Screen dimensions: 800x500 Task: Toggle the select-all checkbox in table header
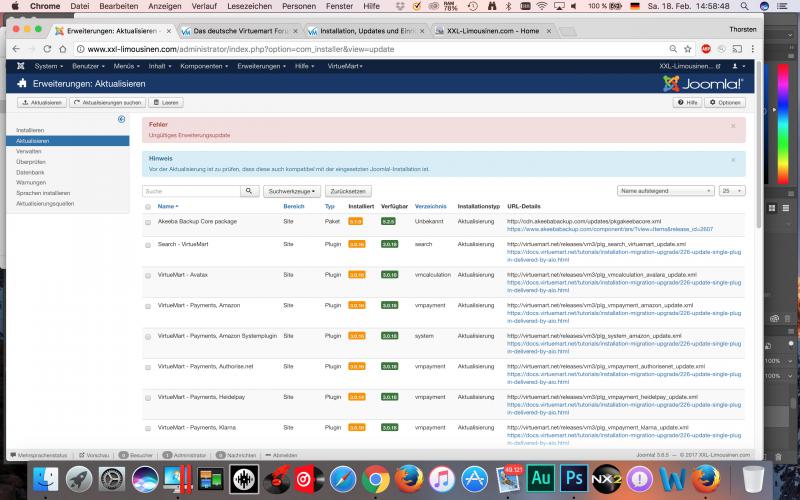(148, 206)
